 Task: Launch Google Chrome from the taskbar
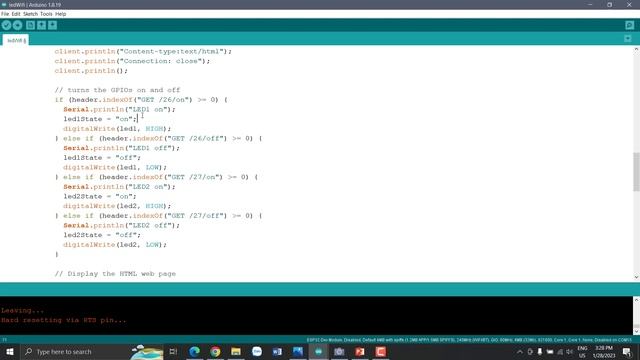(215, 351)
